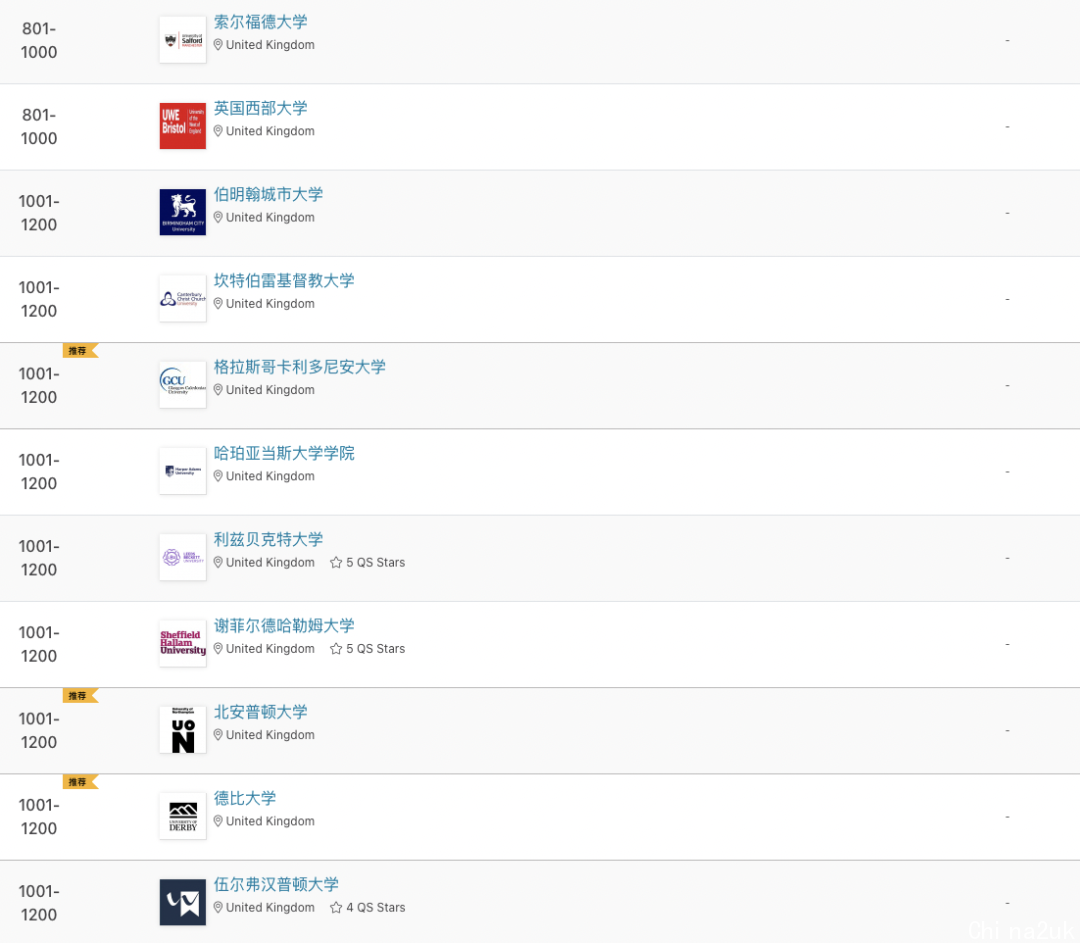Image resolution: width=1080 pixels, height=943 pixels.
Task: Click the University of Derby logo
Action: pyautogui.click(x=183, y=816)
